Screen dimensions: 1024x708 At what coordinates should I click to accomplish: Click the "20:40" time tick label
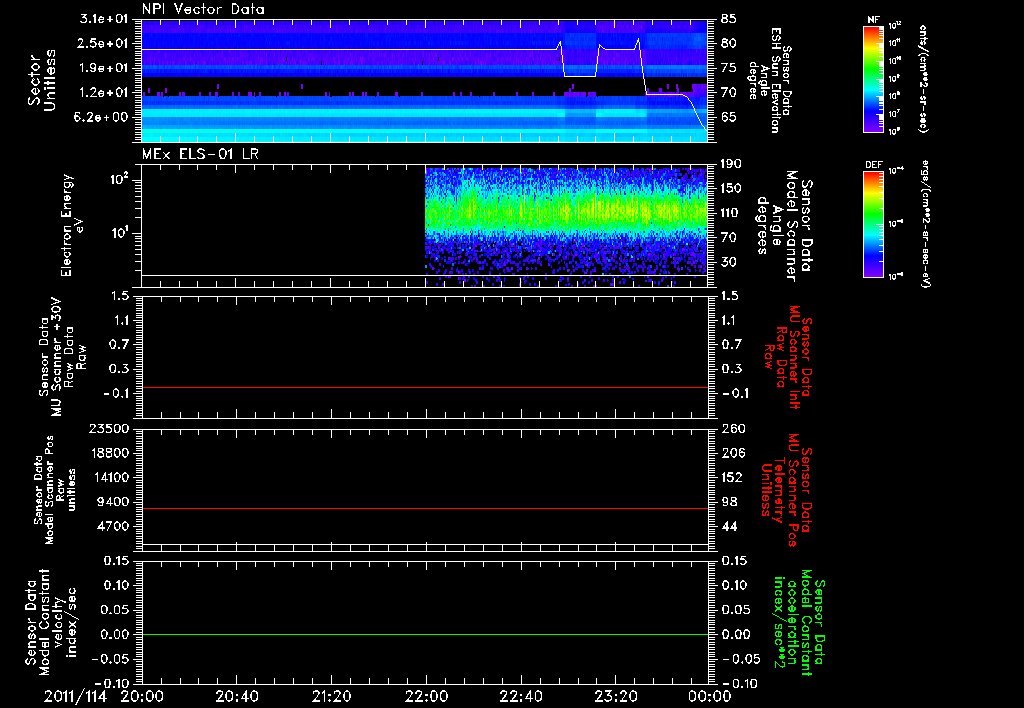pos(236,696)
